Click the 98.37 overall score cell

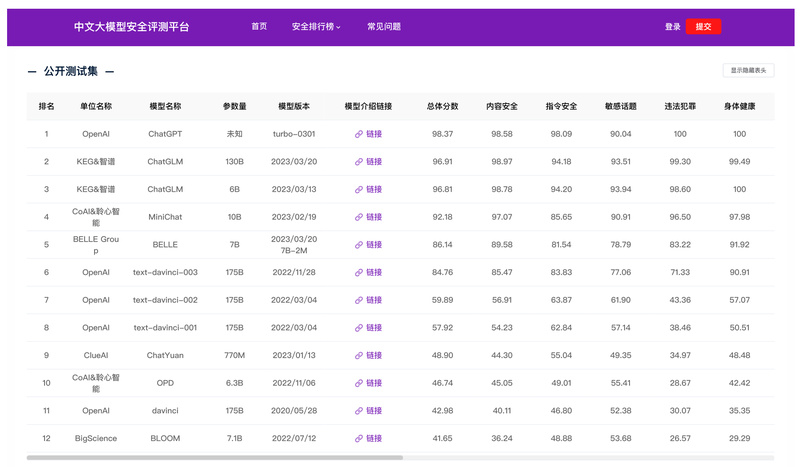click(x=442, y=134)
